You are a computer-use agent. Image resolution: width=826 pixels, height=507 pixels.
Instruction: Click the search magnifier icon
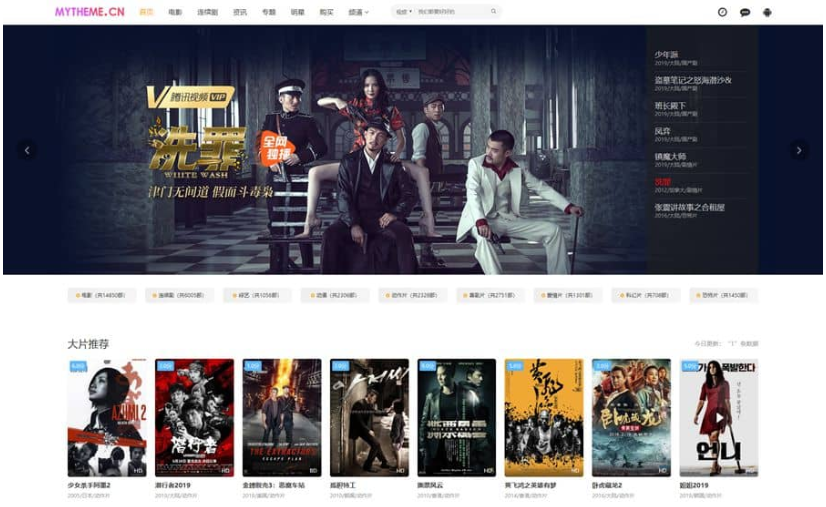tap(493, 12)
